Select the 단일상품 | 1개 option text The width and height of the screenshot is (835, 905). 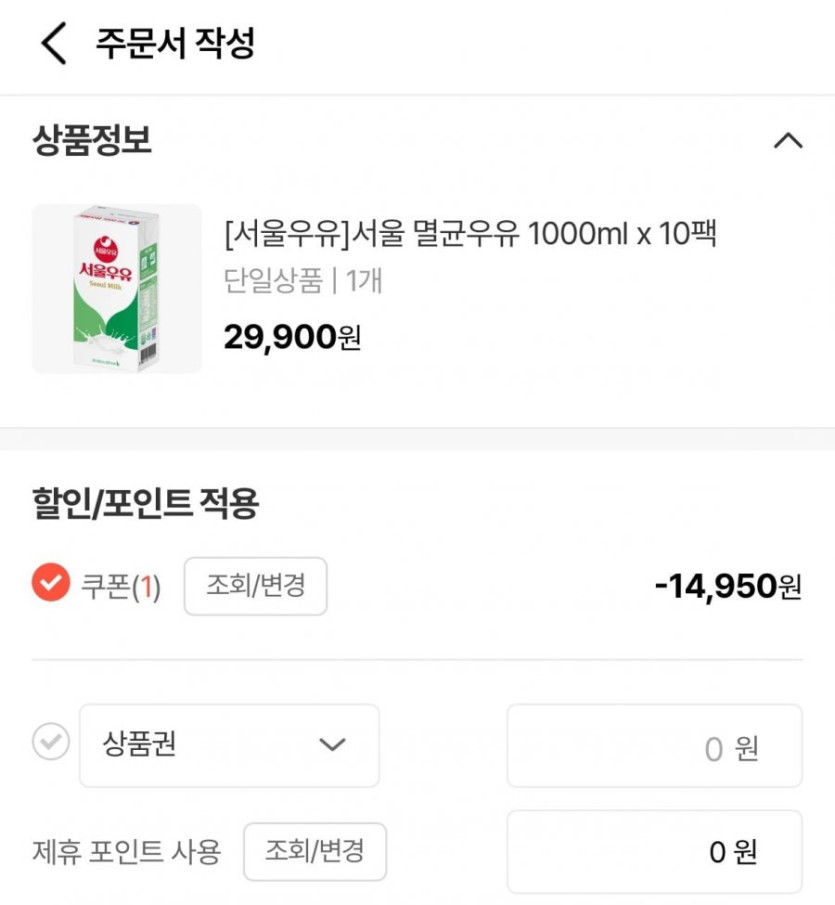click(x=303, y=281)
